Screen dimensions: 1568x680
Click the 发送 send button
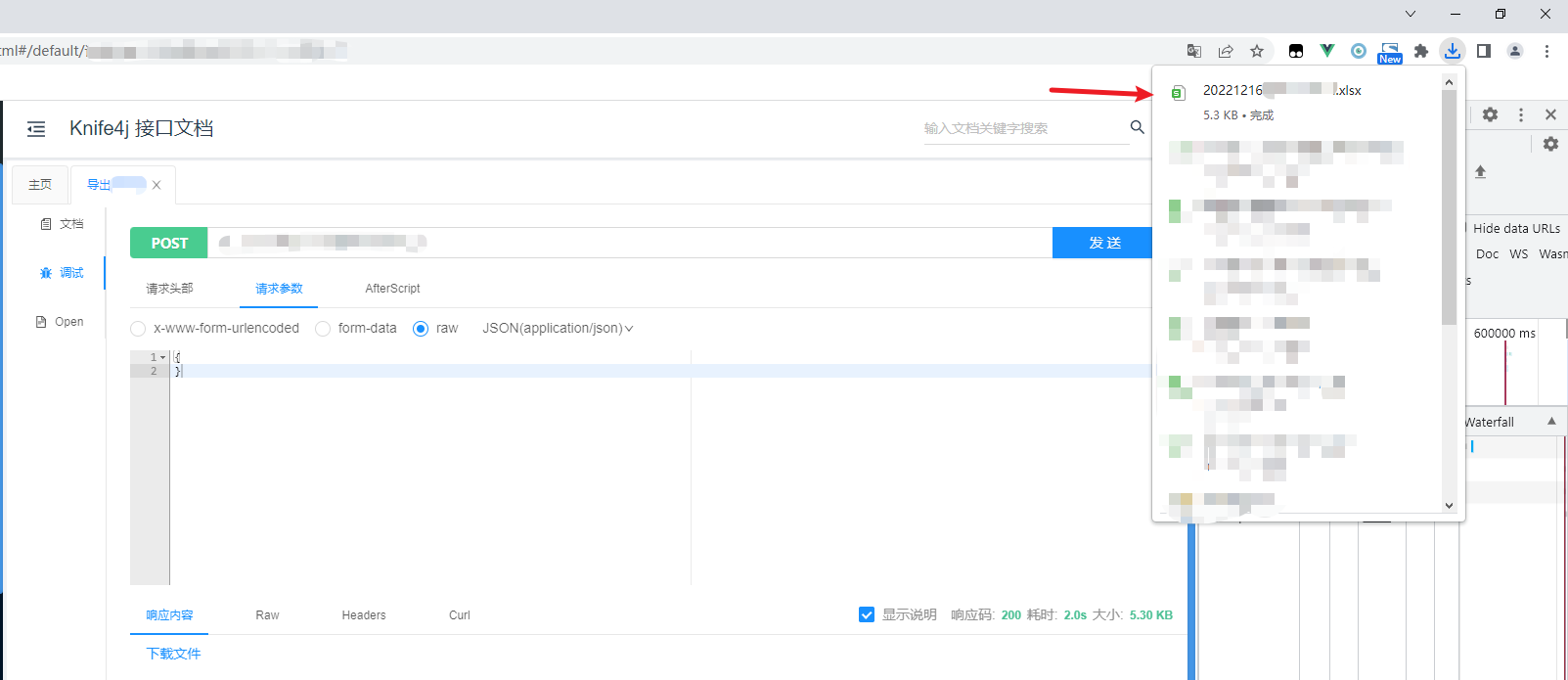(x=1104, y=243)
